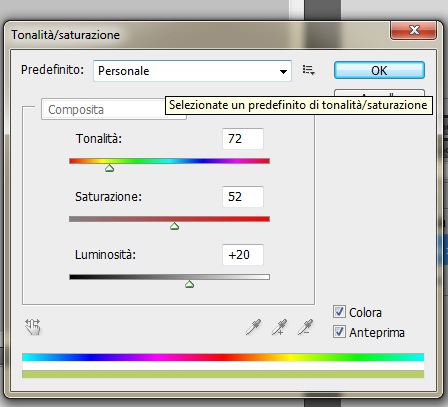Pick the subtract-from-sample eyedropper (minus)
Image resolution: width=448 pixels, height=407 pixels.
pyautogui.click(x=305, y=327)
